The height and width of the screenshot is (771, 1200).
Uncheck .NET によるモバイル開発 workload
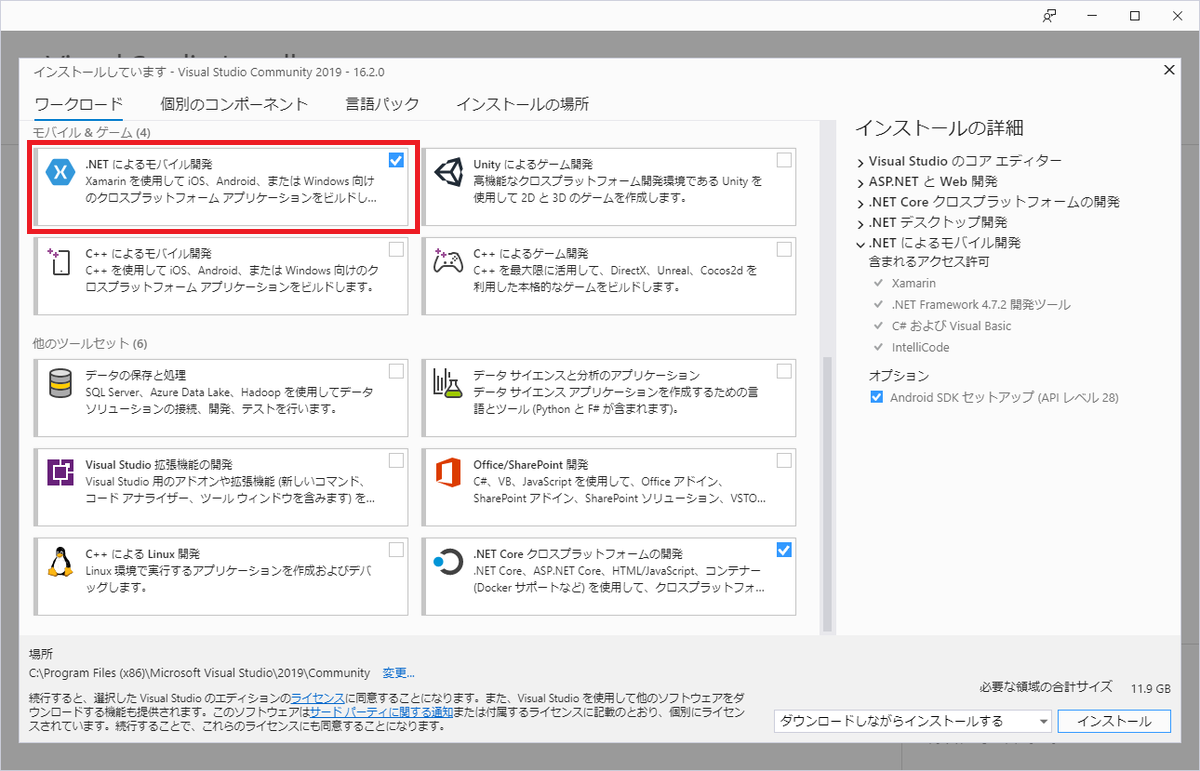tap(396, 160)
